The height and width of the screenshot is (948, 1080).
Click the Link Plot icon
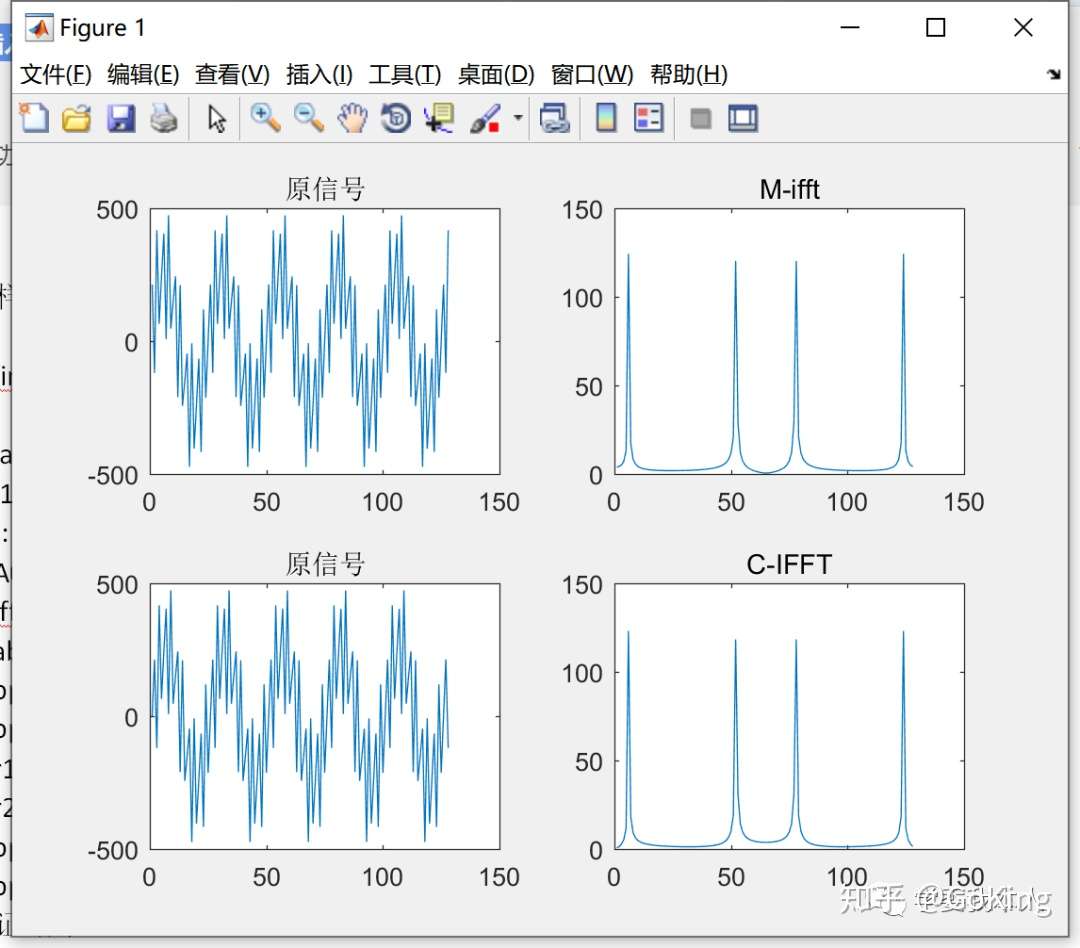tap(554, 118)
